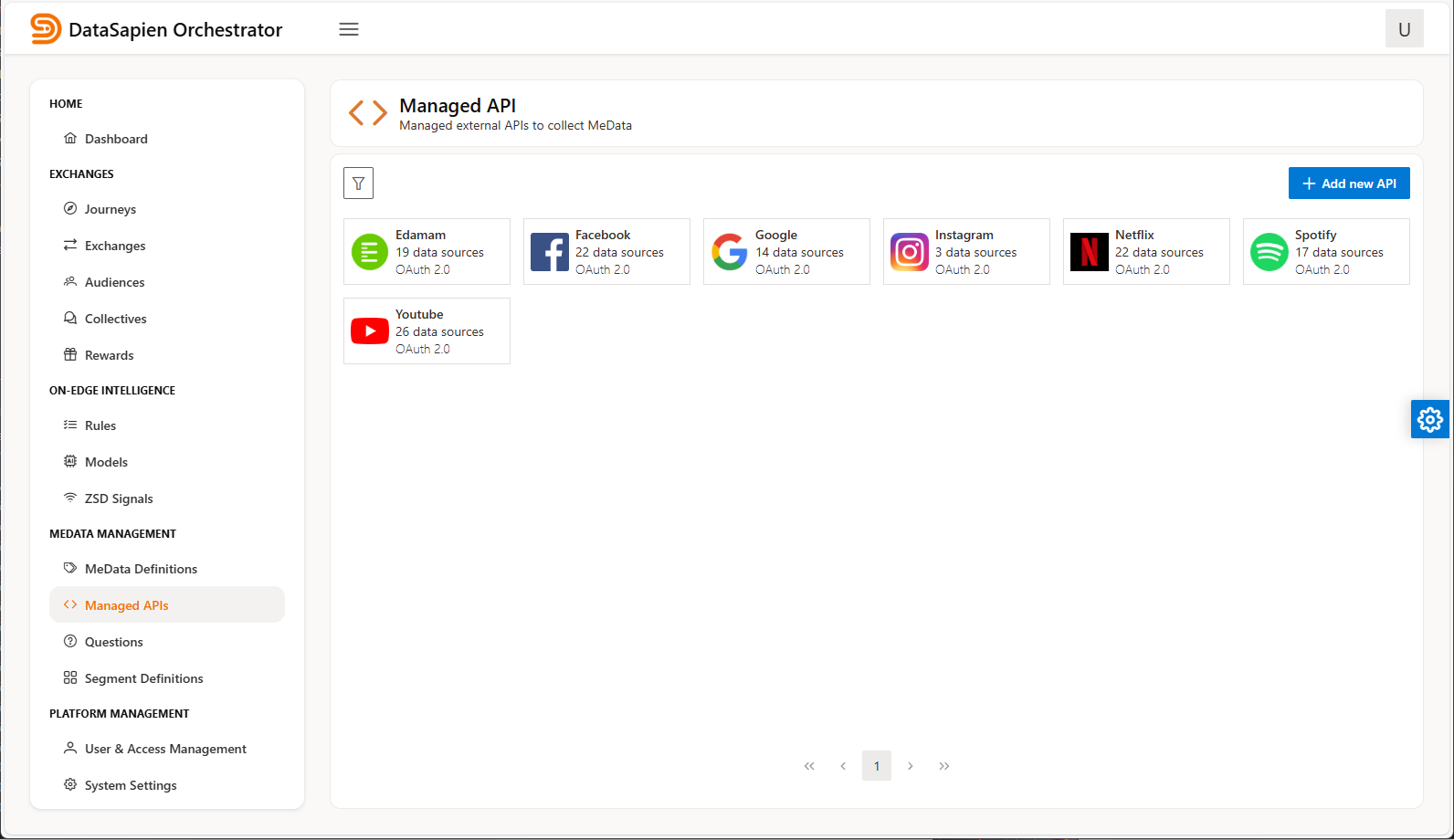
Task: Open the user avatar U menu
Action: point(1405,29)
